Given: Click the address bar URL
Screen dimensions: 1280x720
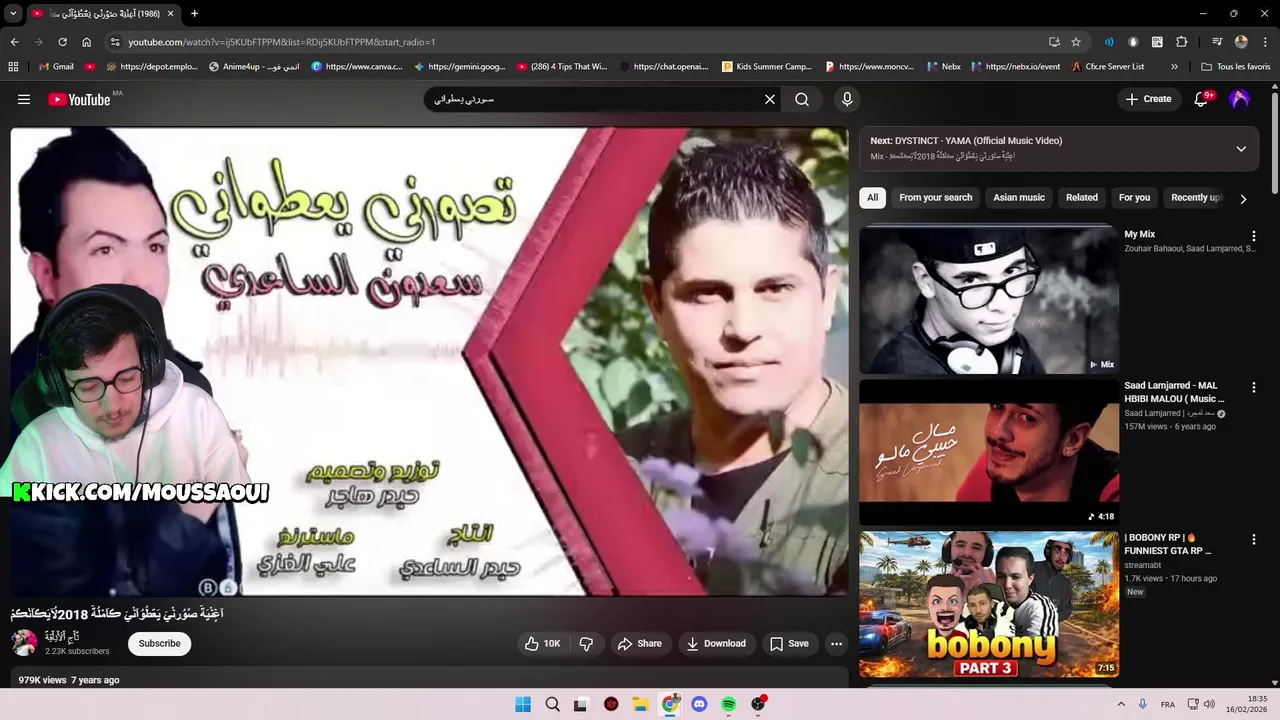Looking at the screenshot, I should tap(281, 42).
